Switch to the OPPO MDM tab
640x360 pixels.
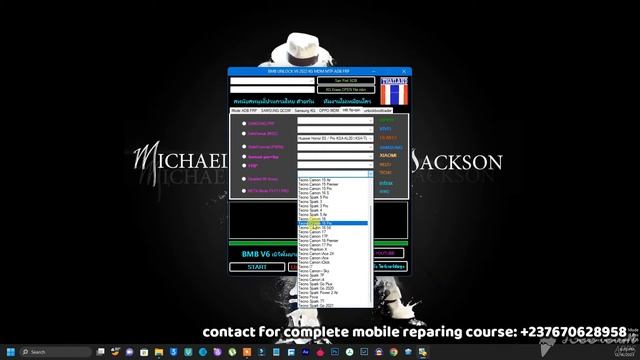tap(329, 111)
